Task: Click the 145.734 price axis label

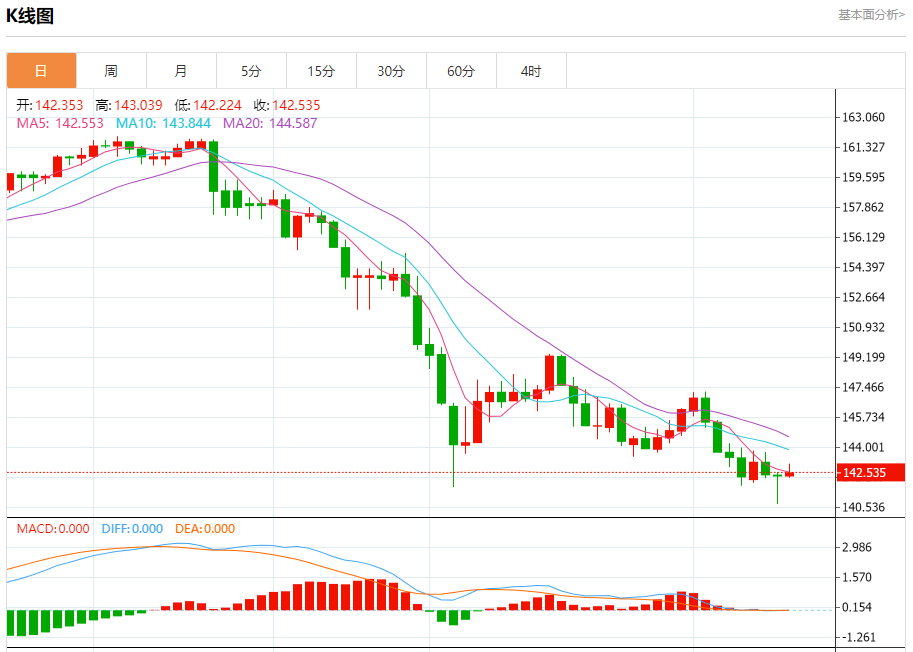Action: pos(864,417)
